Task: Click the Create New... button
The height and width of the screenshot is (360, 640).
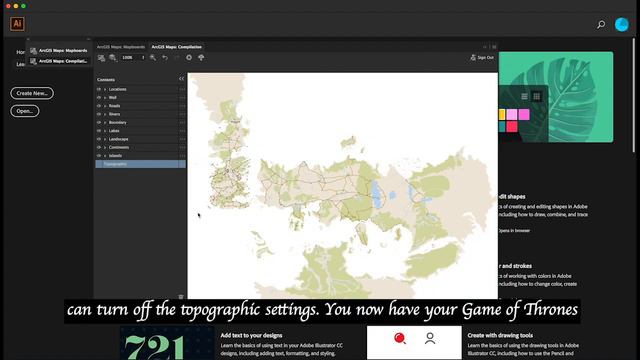Action: [x=32, y=93]
